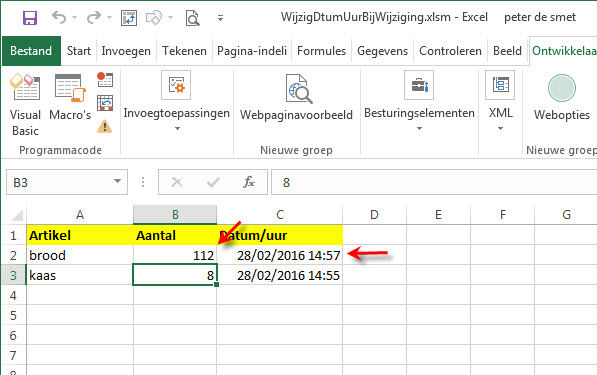Switch to the Formules tab
Image resolution: width=597 pixels, height=375 pixels.
(321, 51)
